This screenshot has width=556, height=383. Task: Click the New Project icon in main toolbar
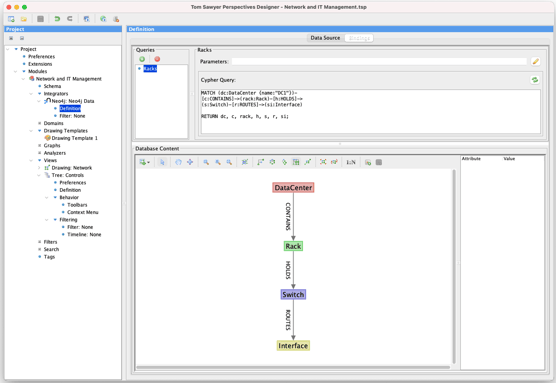[11, 19]
